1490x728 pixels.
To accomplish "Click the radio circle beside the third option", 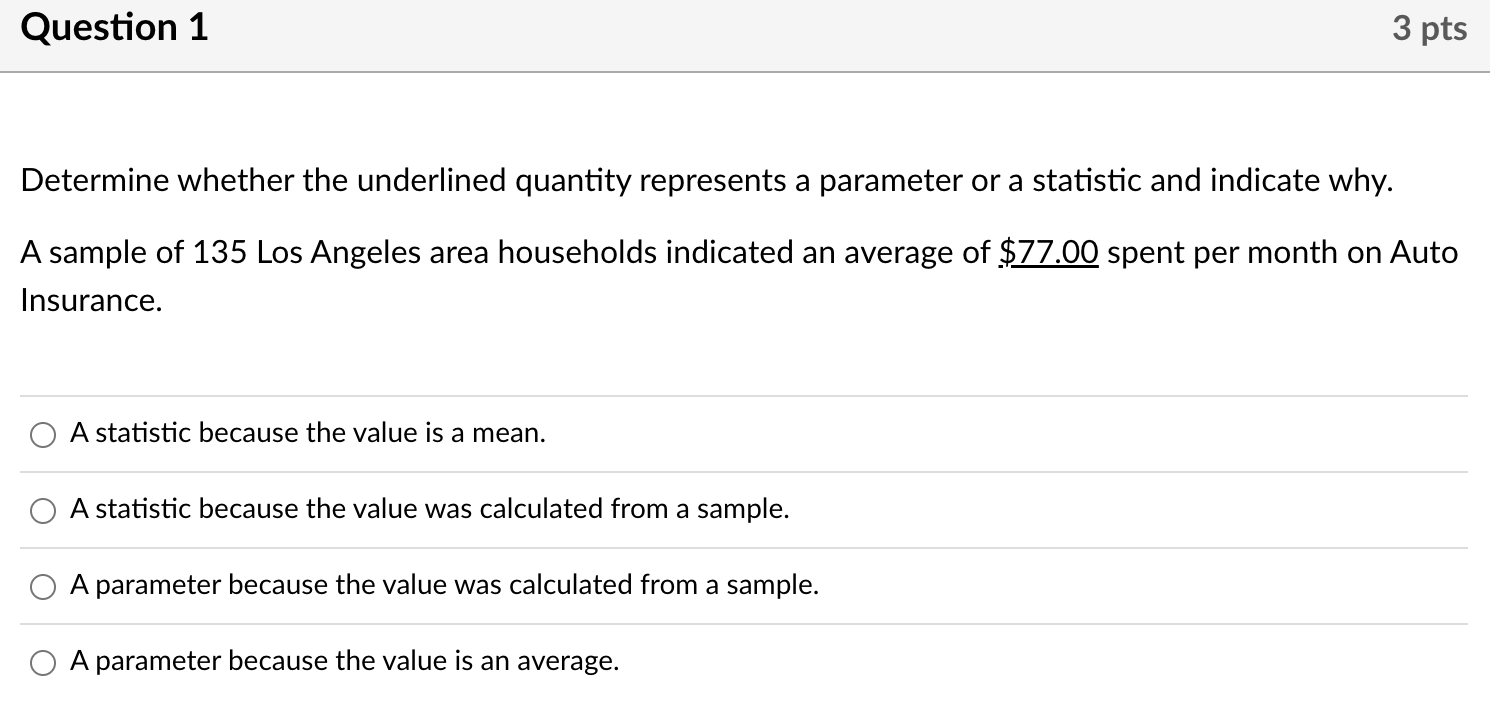I will (42, 586).
